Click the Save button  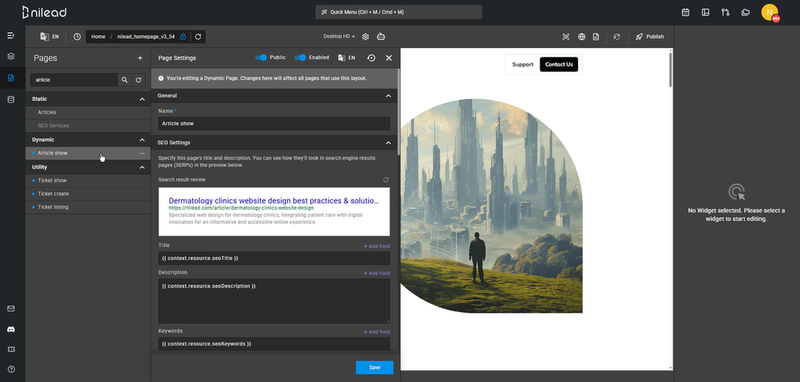pyautogui.click(x=374, y=367)
